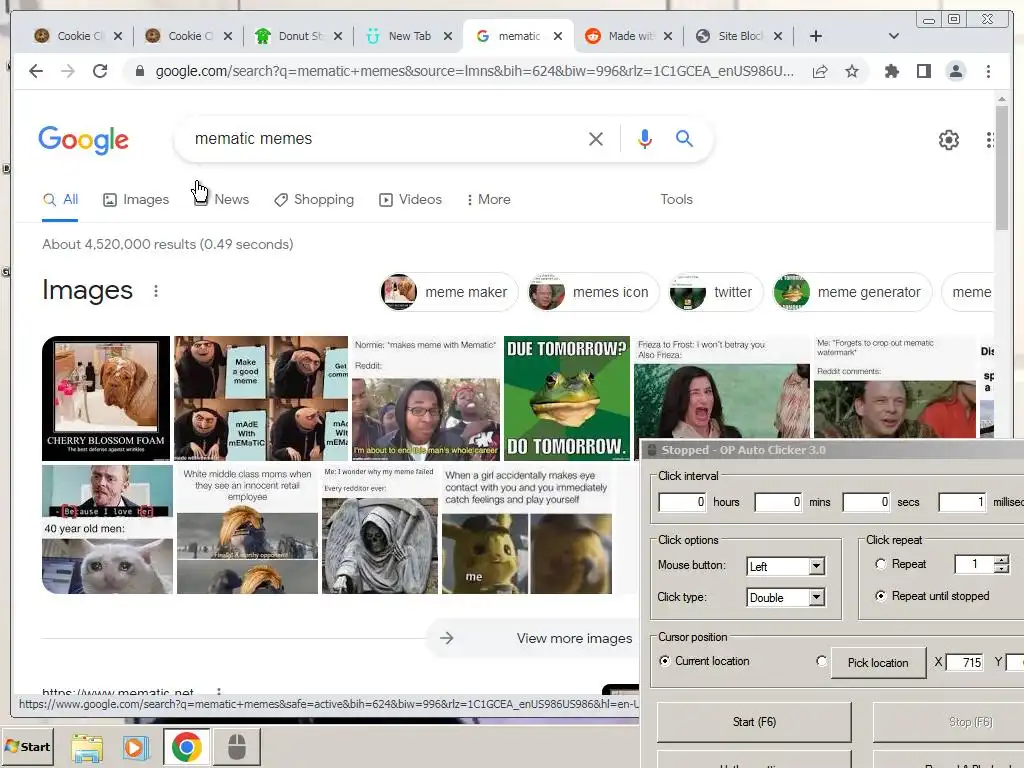
Task: Increase repeat count with up stepper
Action: point(1001,559)
